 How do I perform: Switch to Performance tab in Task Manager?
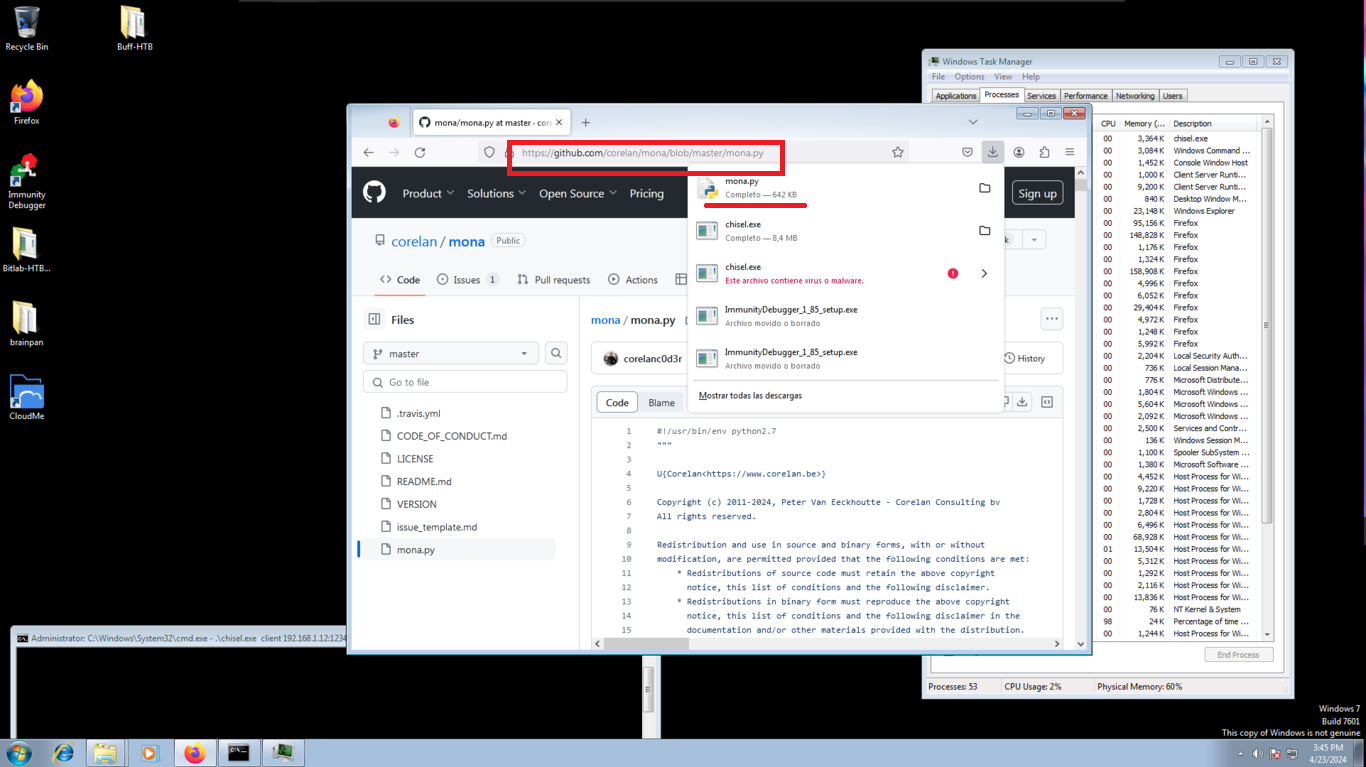[1085, 96]
